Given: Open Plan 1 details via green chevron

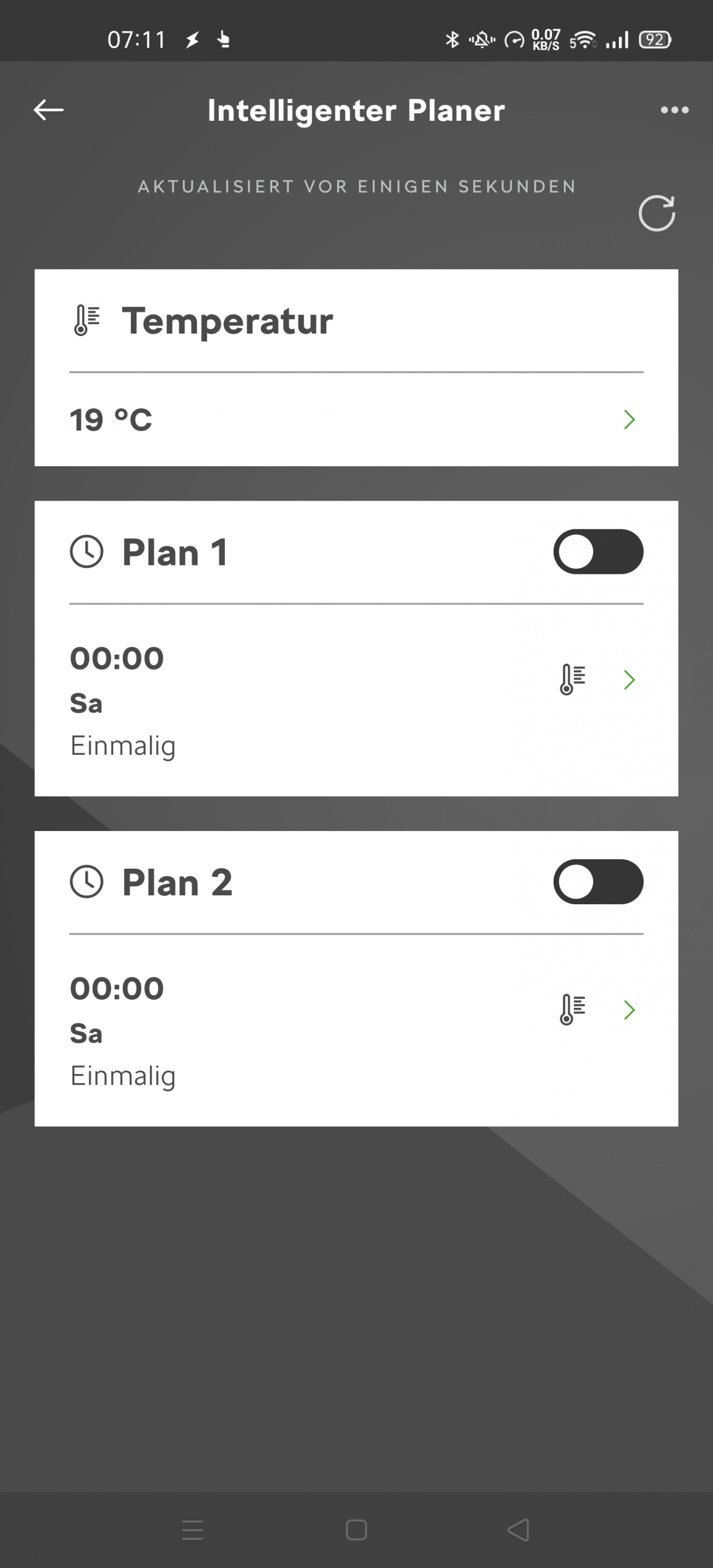Looking at the screenshot, I should (629, 680).
